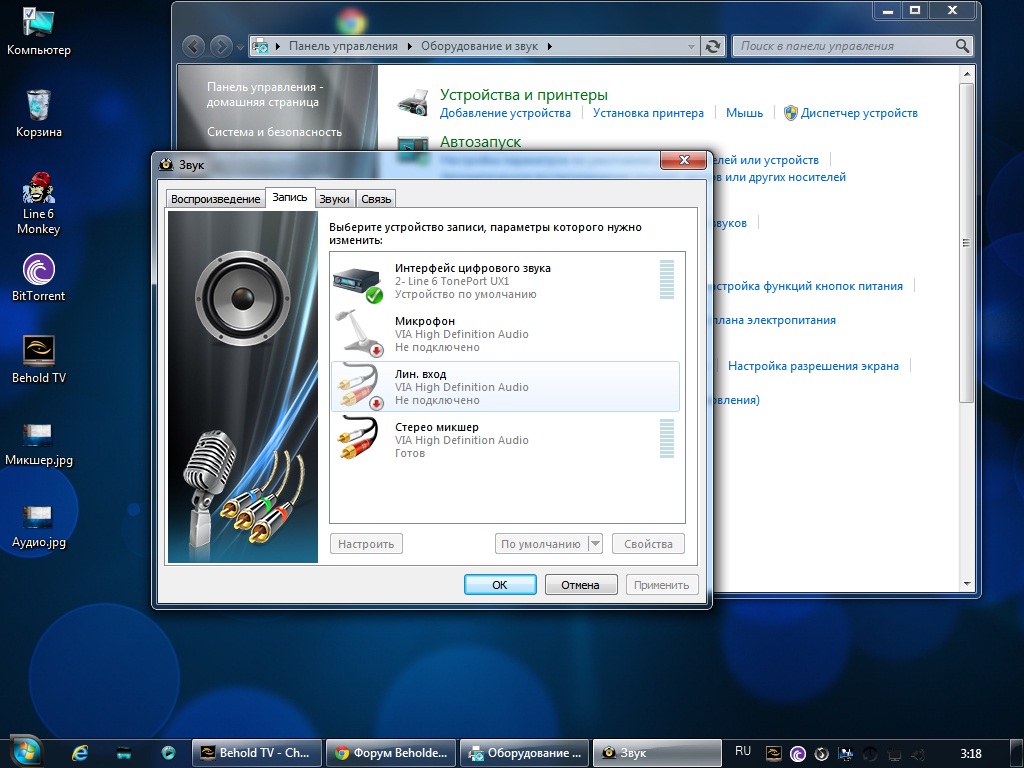
Task: Switch to the Звуки tab
Action: [334, 199]
